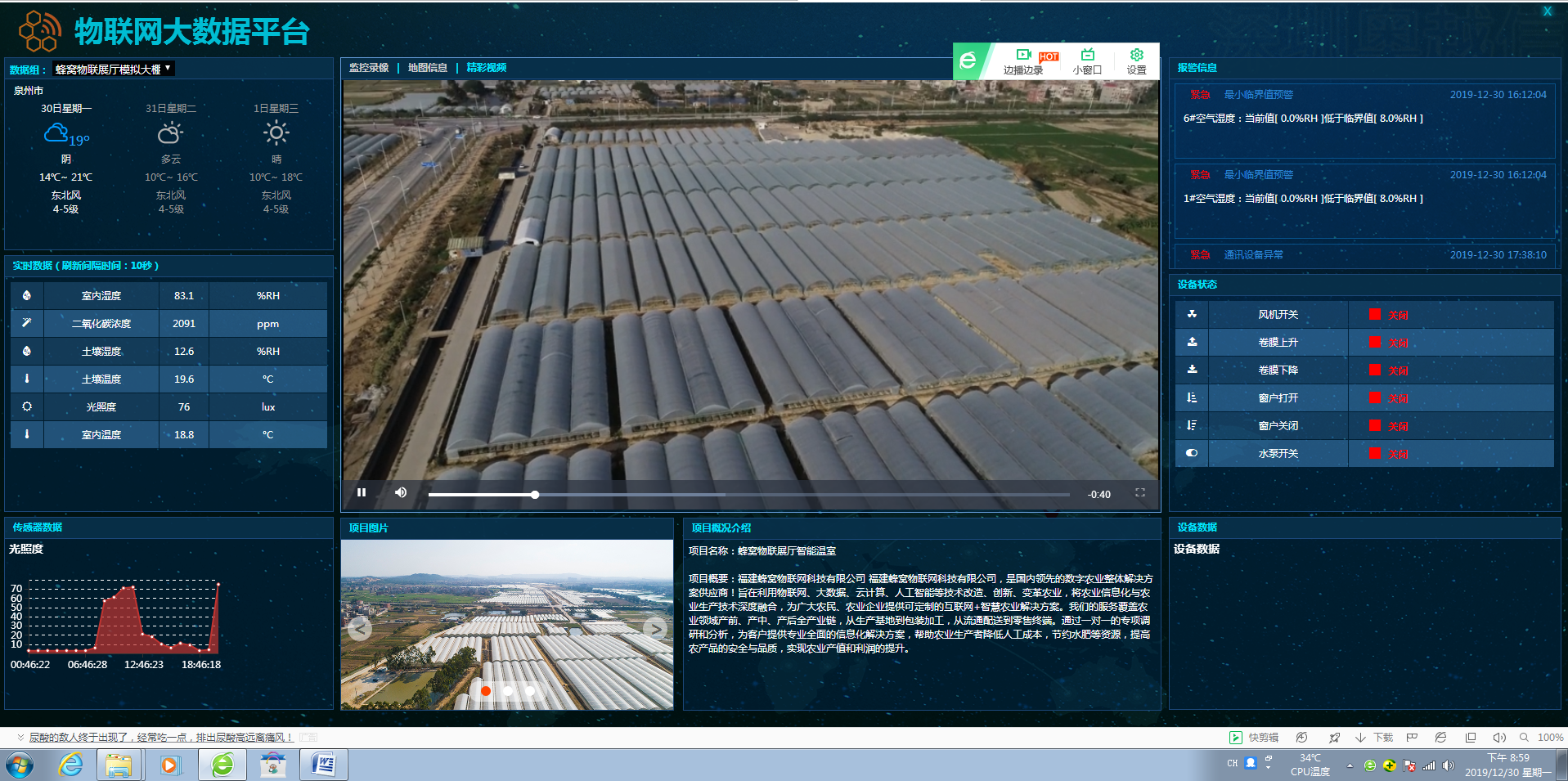Select the first orange carousel dot indicator

tap(486, 691)
